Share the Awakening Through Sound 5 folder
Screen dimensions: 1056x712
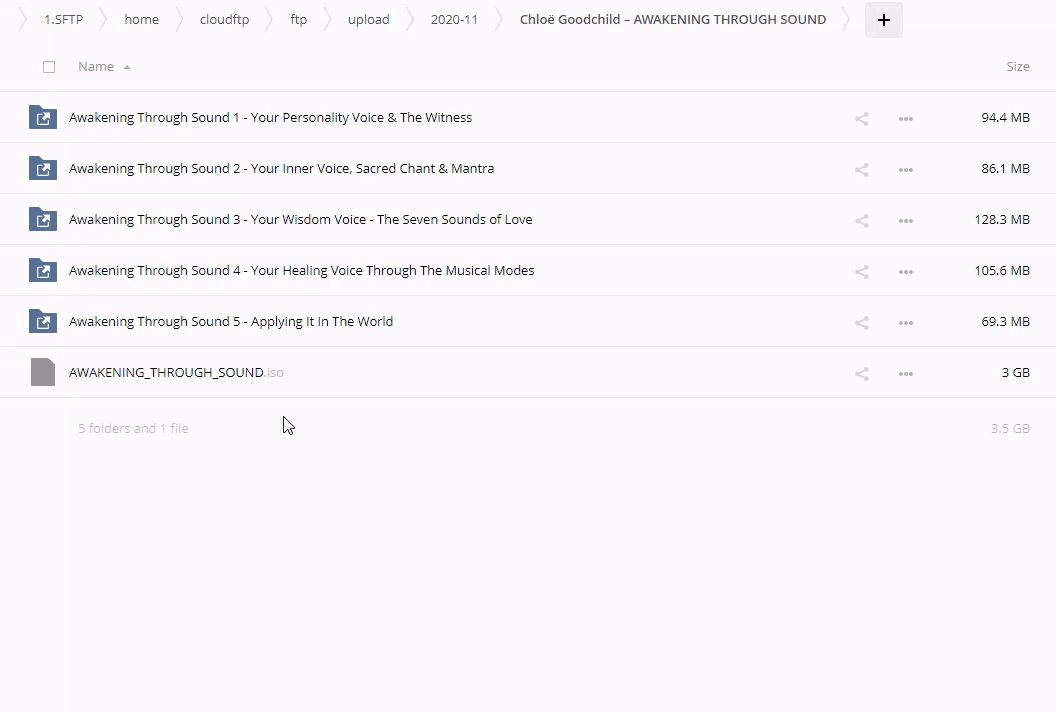pos(861,322)
